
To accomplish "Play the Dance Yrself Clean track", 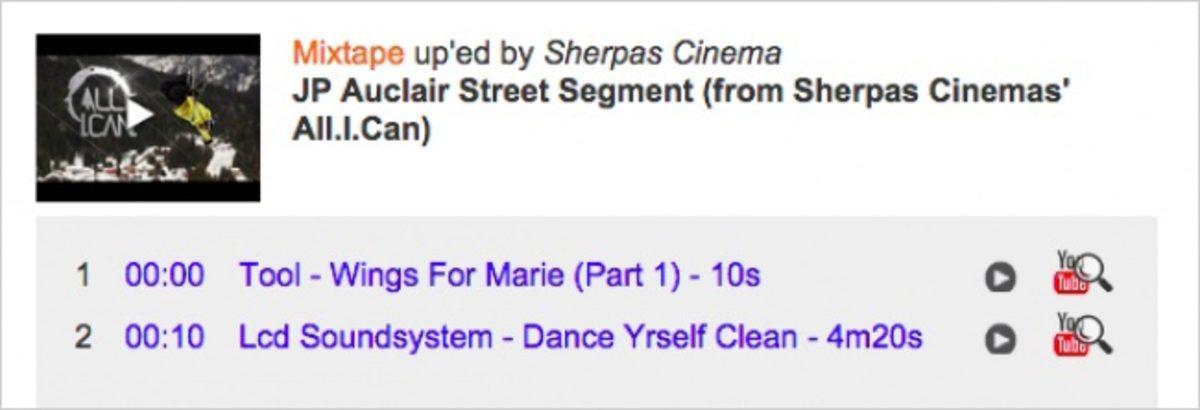I will click(1000, 340).
